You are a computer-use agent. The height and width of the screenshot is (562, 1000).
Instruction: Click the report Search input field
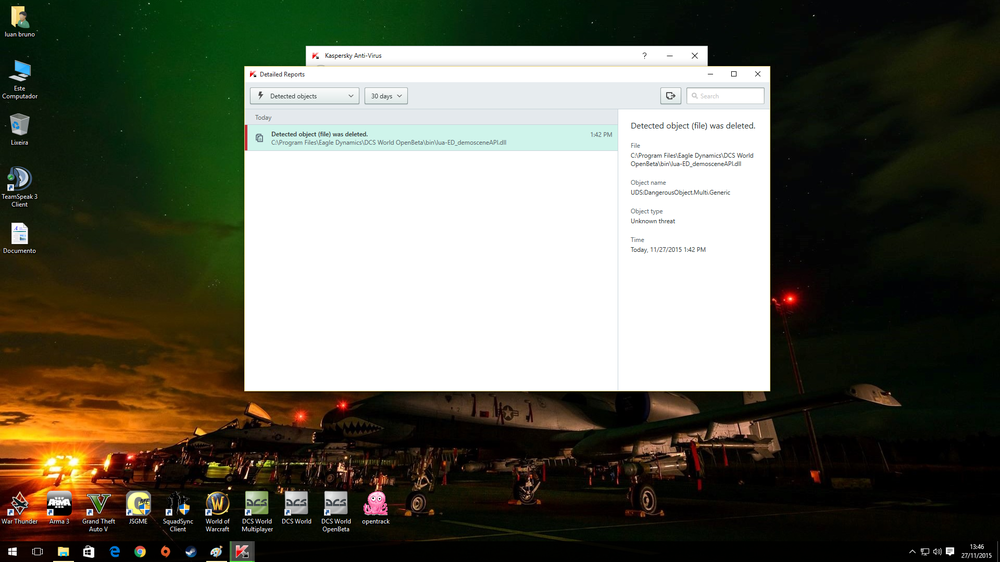pos(729,96)
